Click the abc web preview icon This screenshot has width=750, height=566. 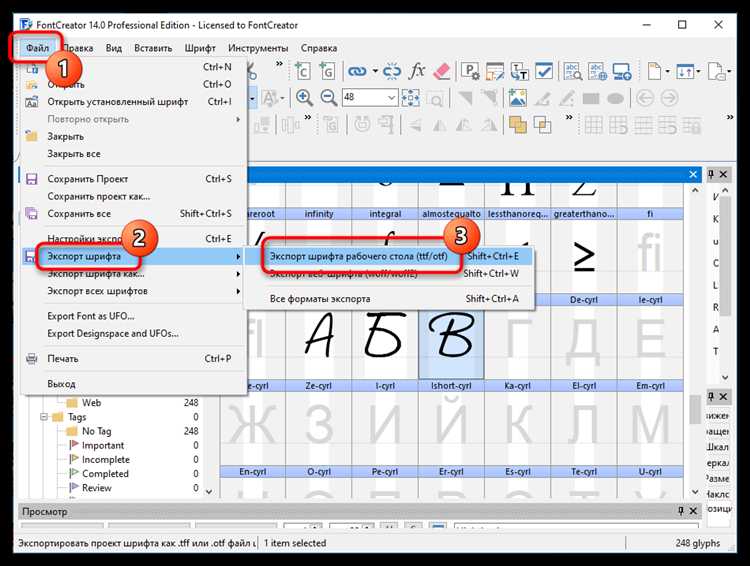click(x=597, y=71)
